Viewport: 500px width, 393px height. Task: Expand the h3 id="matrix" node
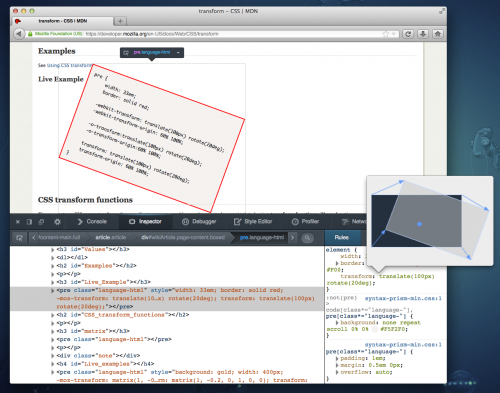[52, 331]
